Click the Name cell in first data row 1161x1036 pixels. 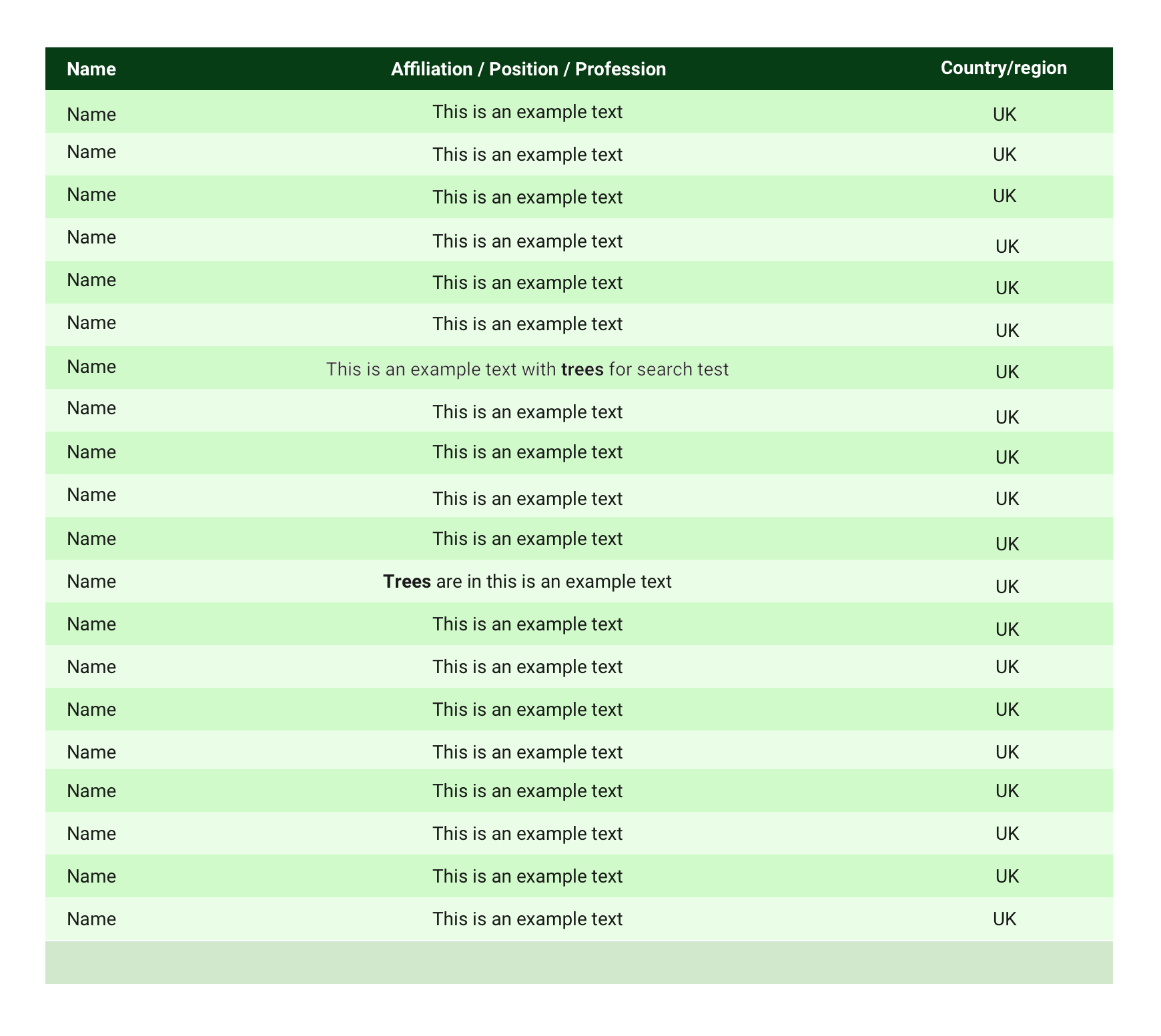[91, 115]
